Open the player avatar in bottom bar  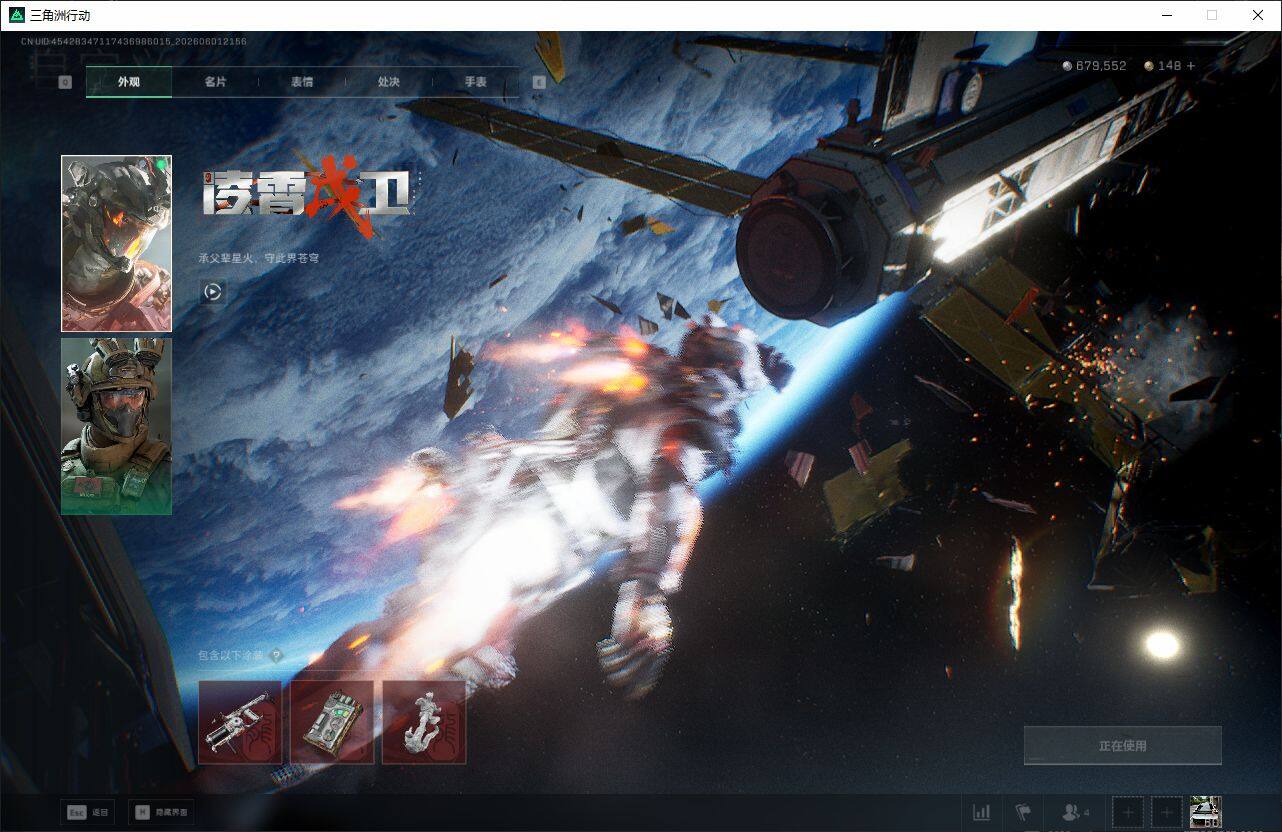coord(1205,812)
